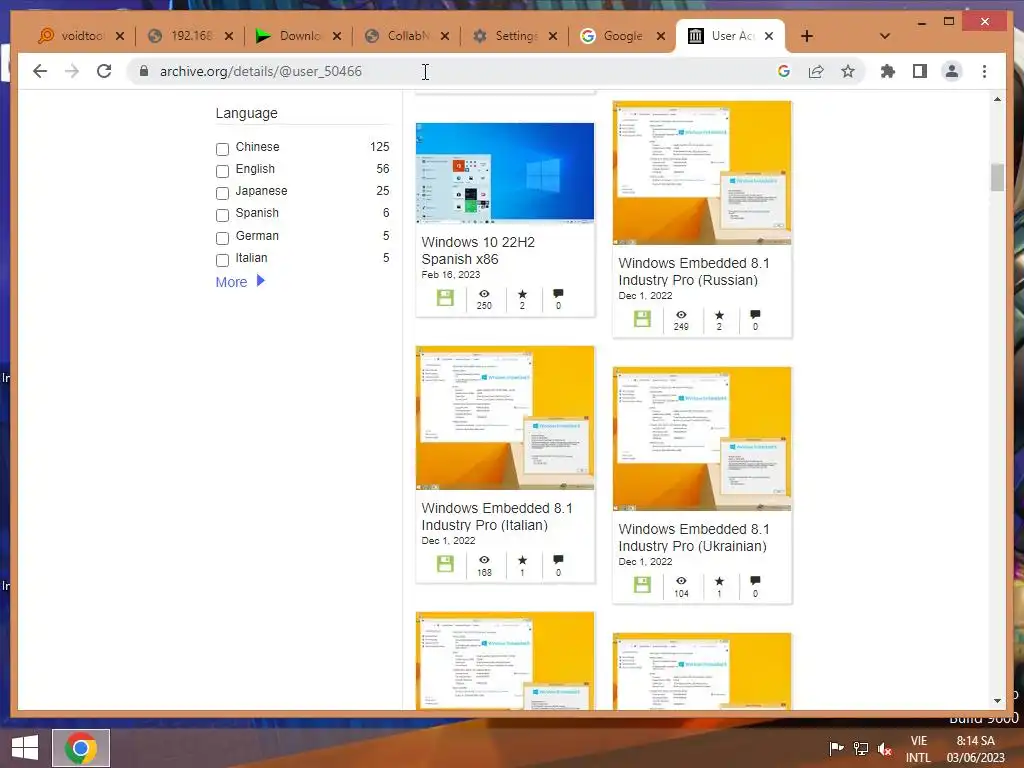
Task: Open the Extensions puzzle icon
Action: pos(888,71)
